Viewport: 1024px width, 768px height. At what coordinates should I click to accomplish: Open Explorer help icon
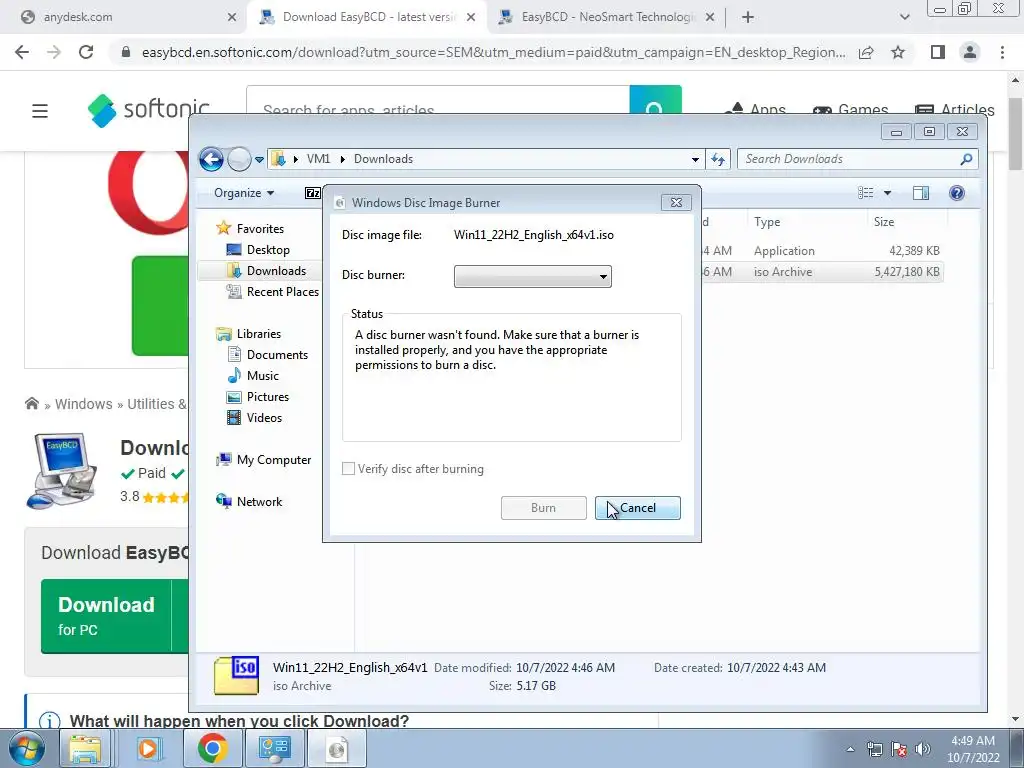coord(957,193)
